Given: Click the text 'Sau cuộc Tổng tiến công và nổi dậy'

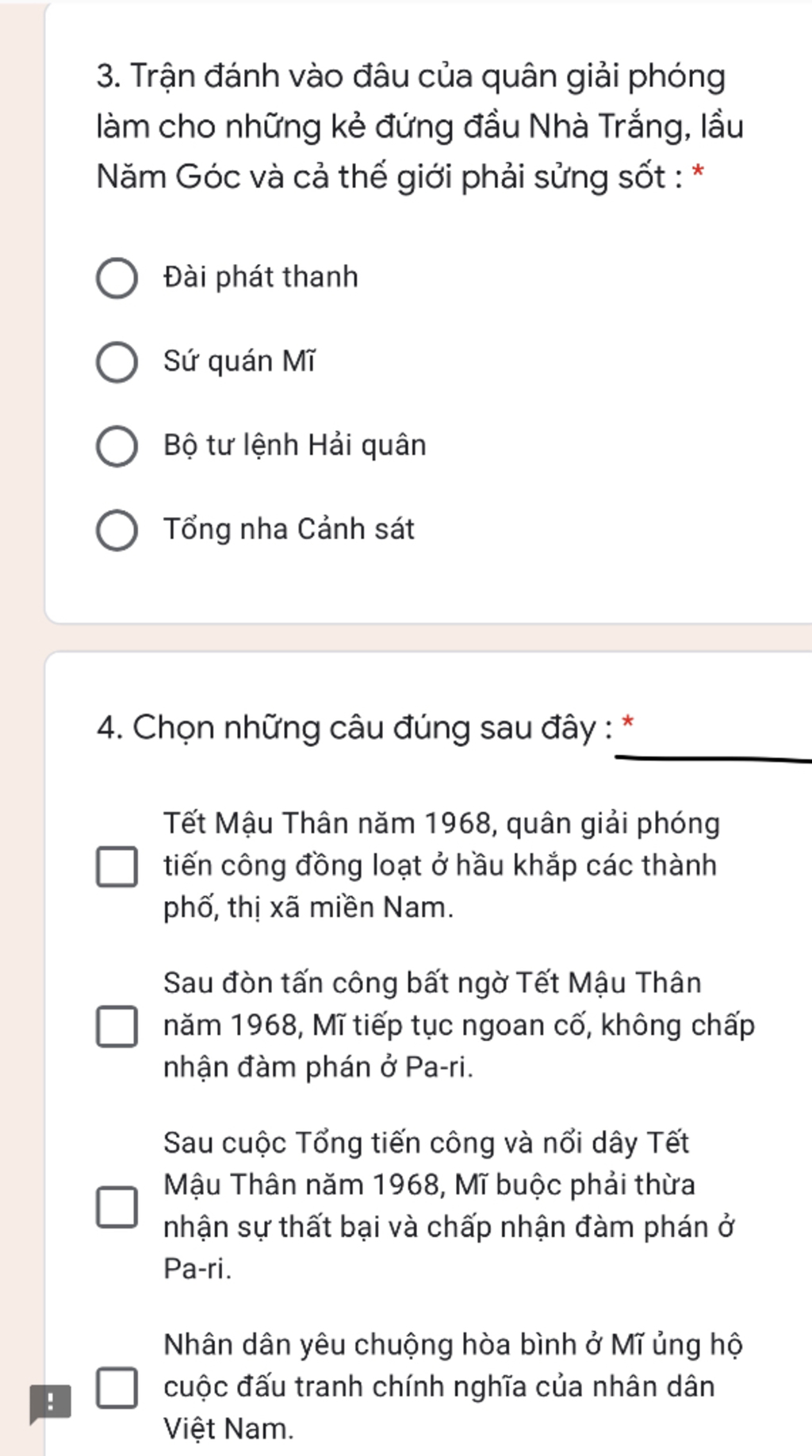Looking at the screenshot, I should coord(403,1143).
